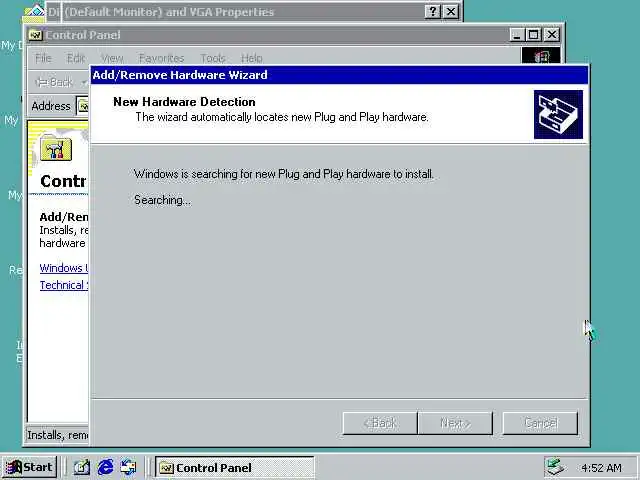Viewport: 640px width, 480px height.
Task: Open the View menu in Control Panel
Action: [112, 58]
